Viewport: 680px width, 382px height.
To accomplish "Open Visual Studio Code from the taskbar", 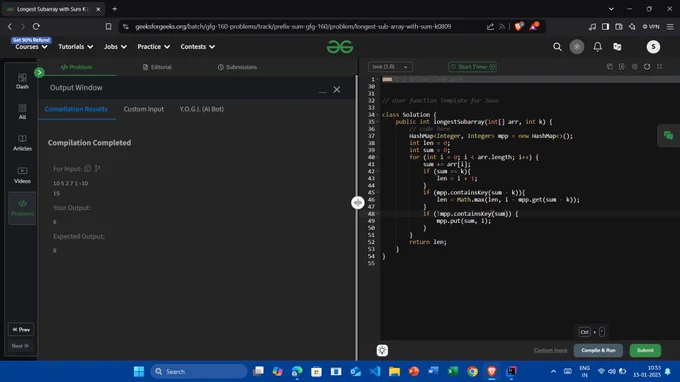I will click(x=375, y=372).
